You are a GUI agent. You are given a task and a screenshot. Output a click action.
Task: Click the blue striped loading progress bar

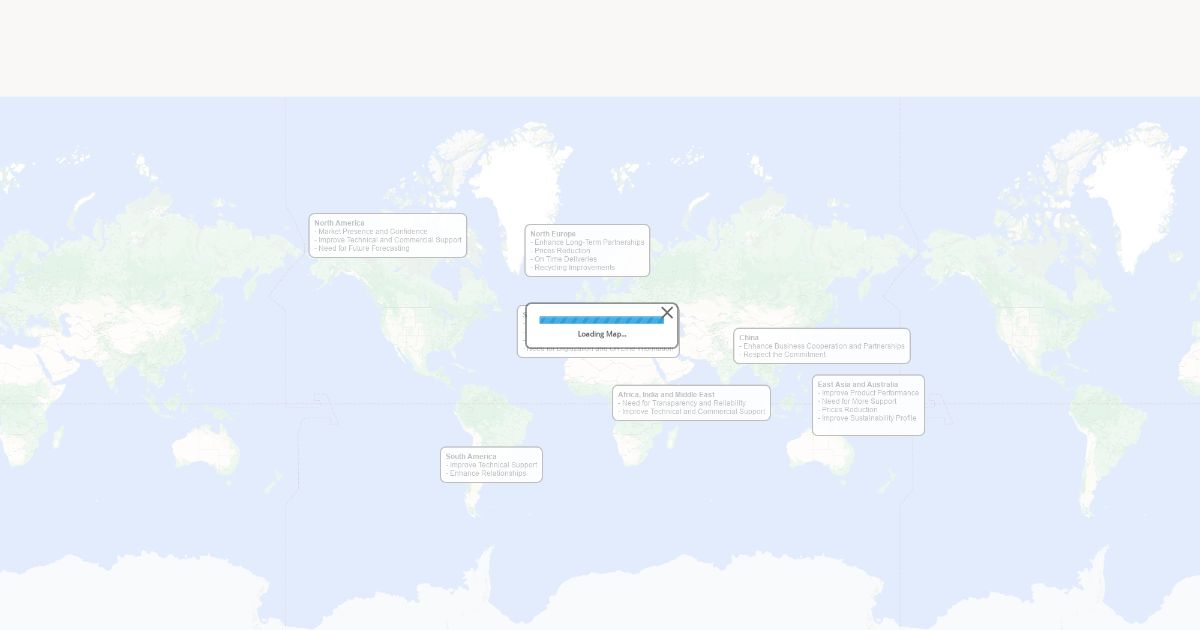[601, 320]
